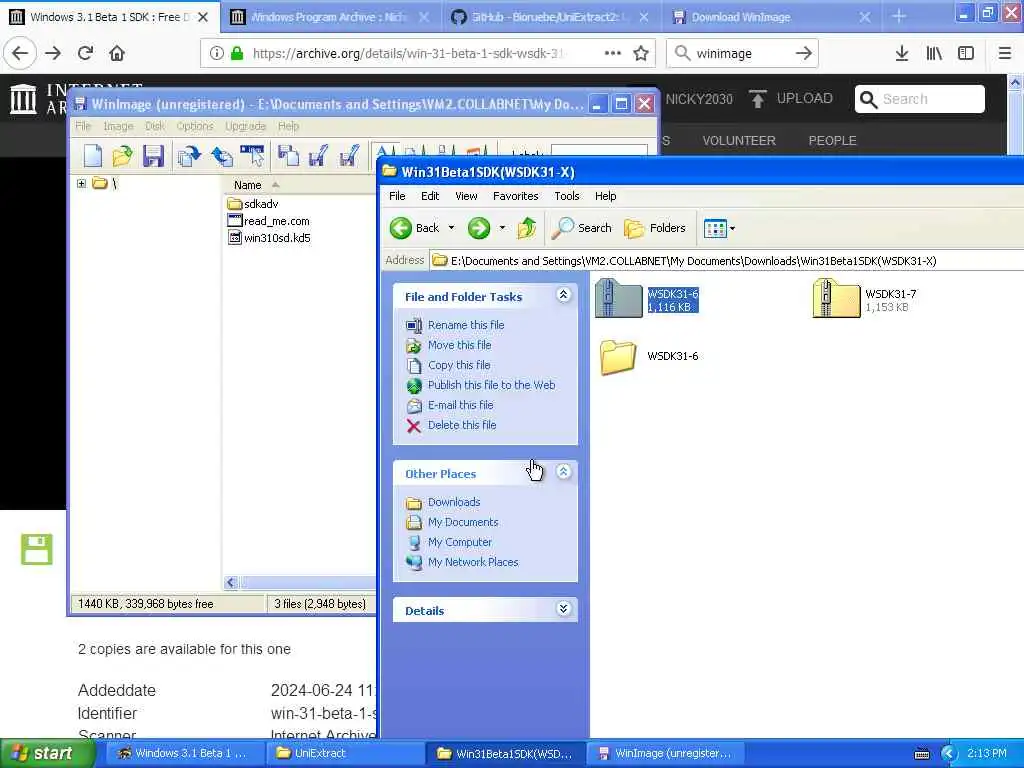The width and height of the screenshot is (1024, 768).
Task: Go to Downloads in Other Places
Action: point(454,502)
